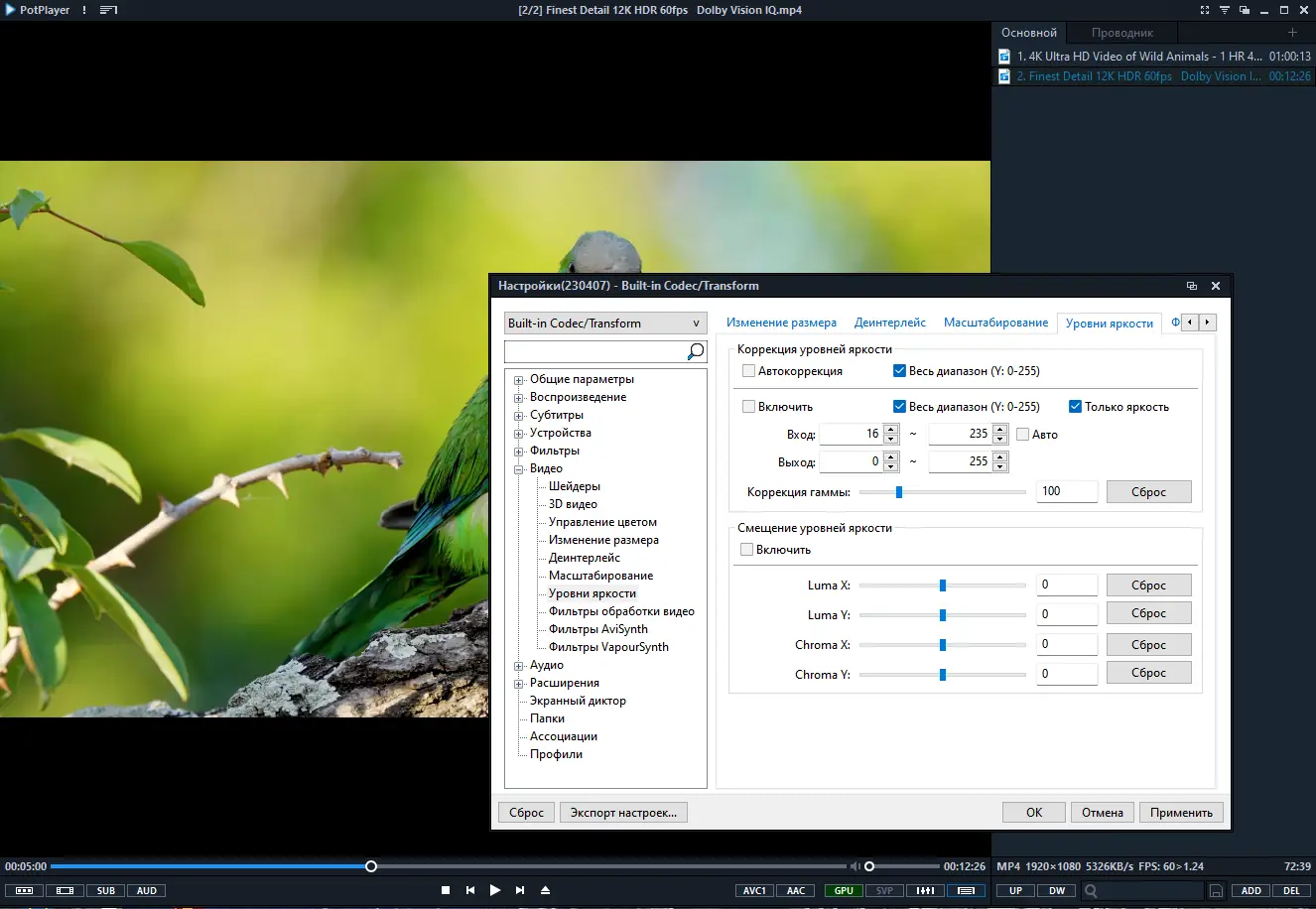Collapse the Видео tree branch
This screenshot has height=909, width=1316.
click(x=519, y=467)
